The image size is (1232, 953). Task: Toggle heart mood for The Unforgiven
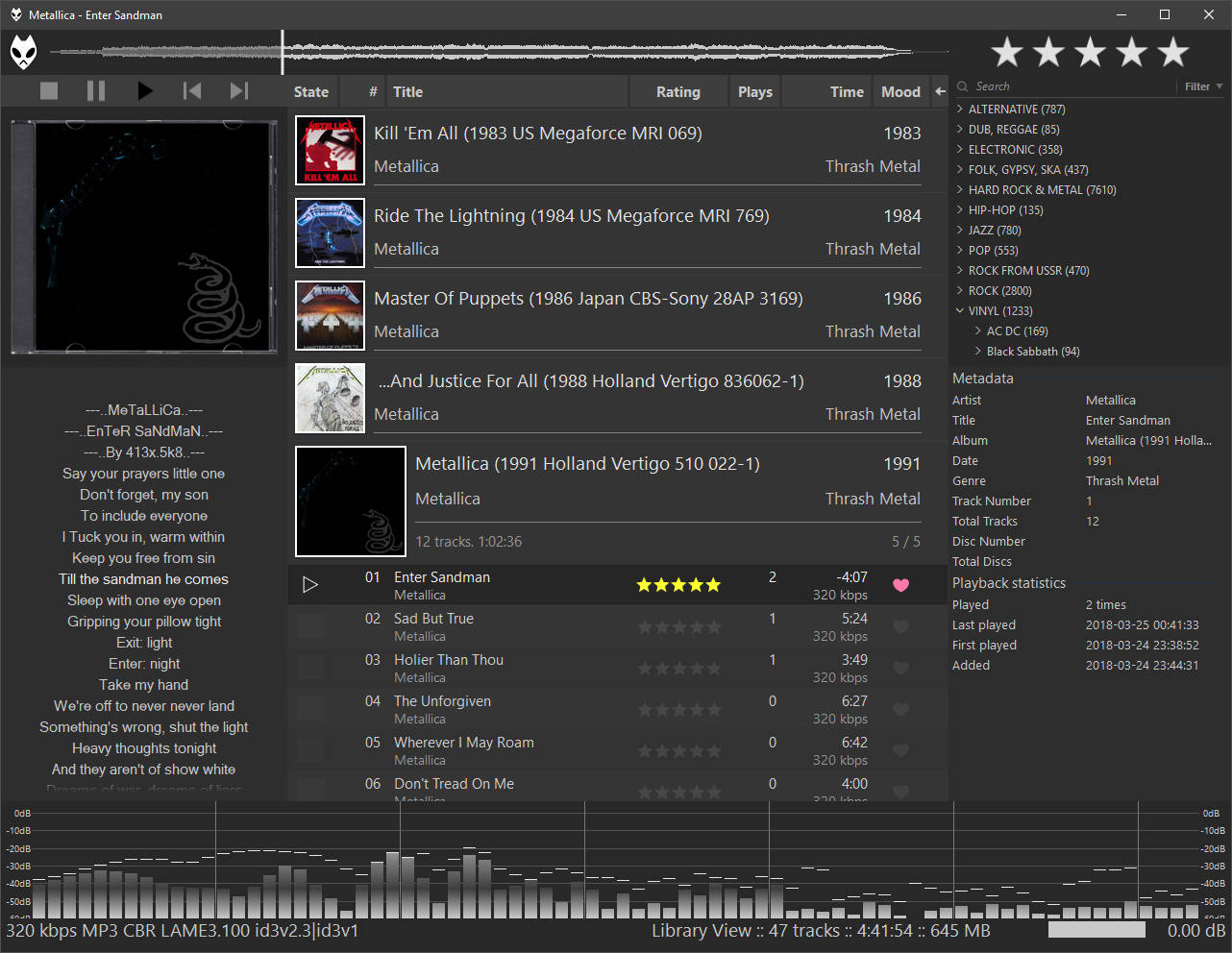point(900,709)
